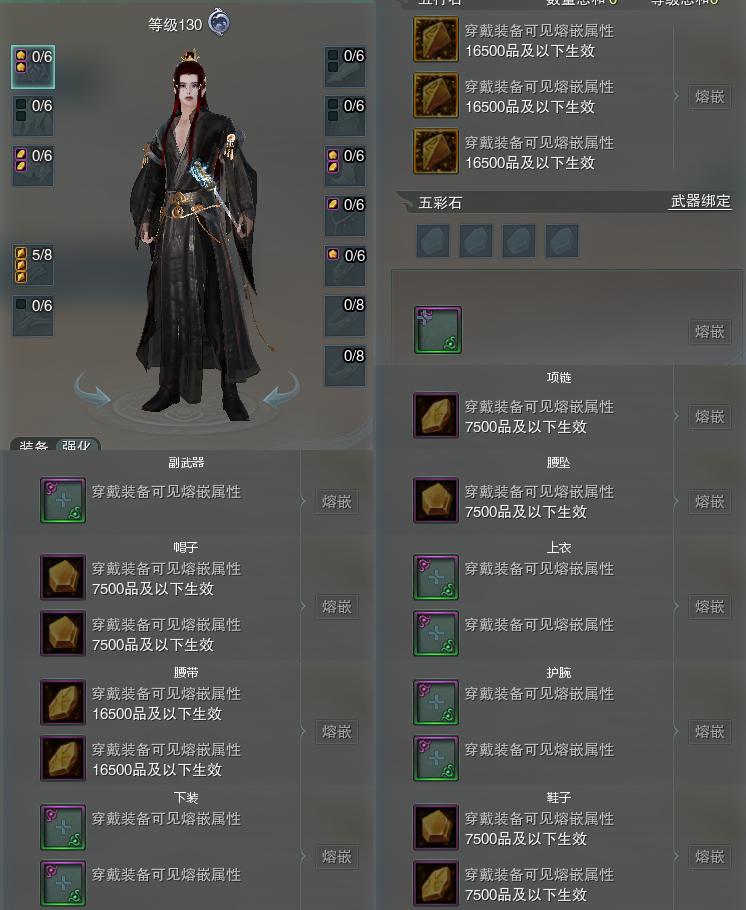Select the empty 副武器 gem socket
This screenshot has width=746, height=910.
pyautogui.click(x=63, y=500)
